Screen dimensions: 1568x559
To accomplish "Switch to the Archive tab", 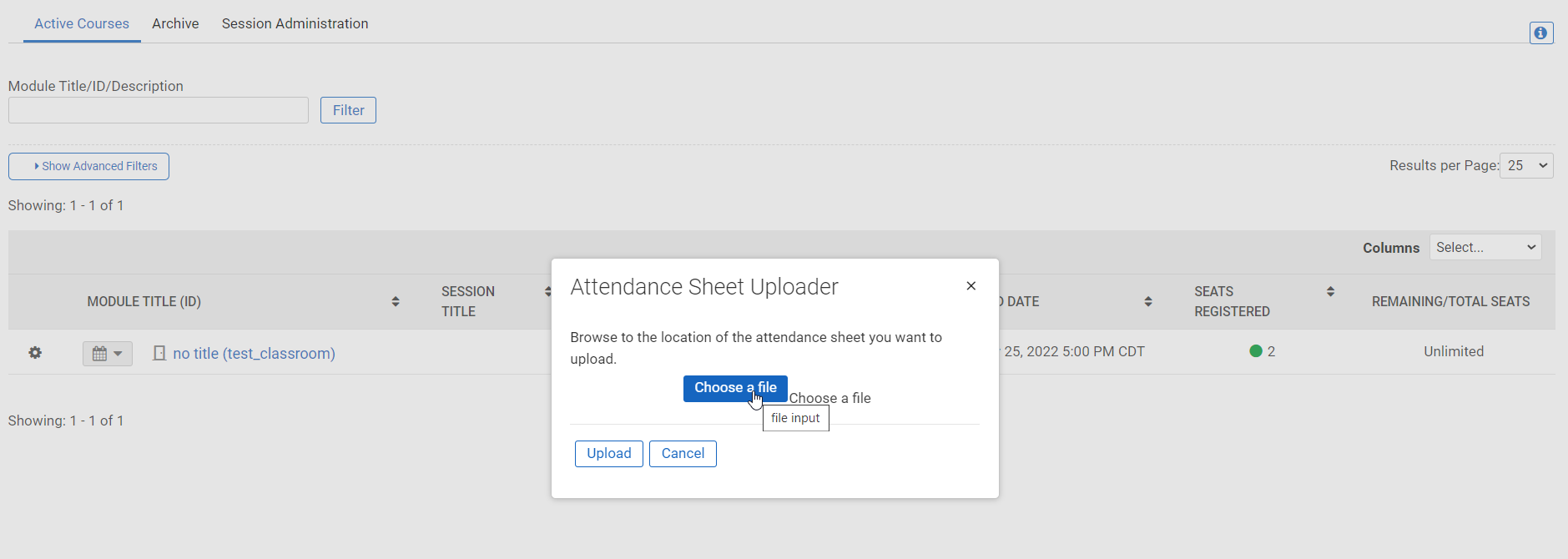I will pos(175,23).
